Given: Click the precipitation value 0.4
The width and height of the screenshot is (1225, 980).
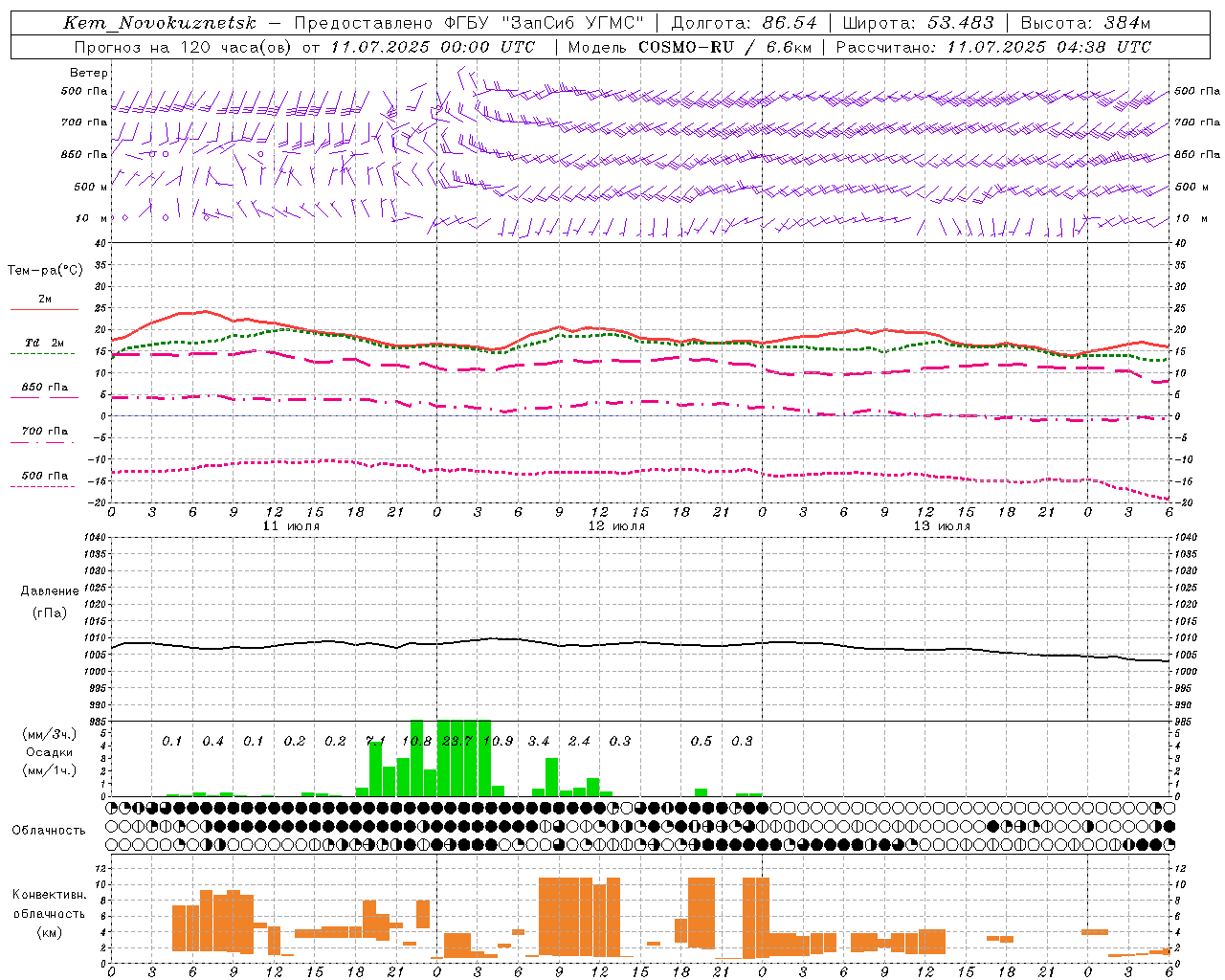Looking at the screenshot, I should coord(212,742).
